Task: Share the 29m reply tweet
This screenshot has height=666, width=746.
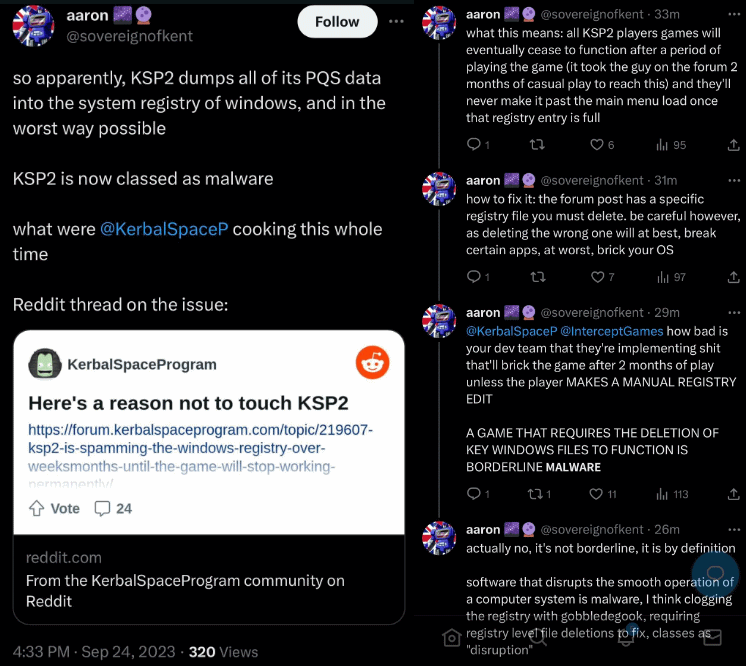Action: tap(735, 494)
